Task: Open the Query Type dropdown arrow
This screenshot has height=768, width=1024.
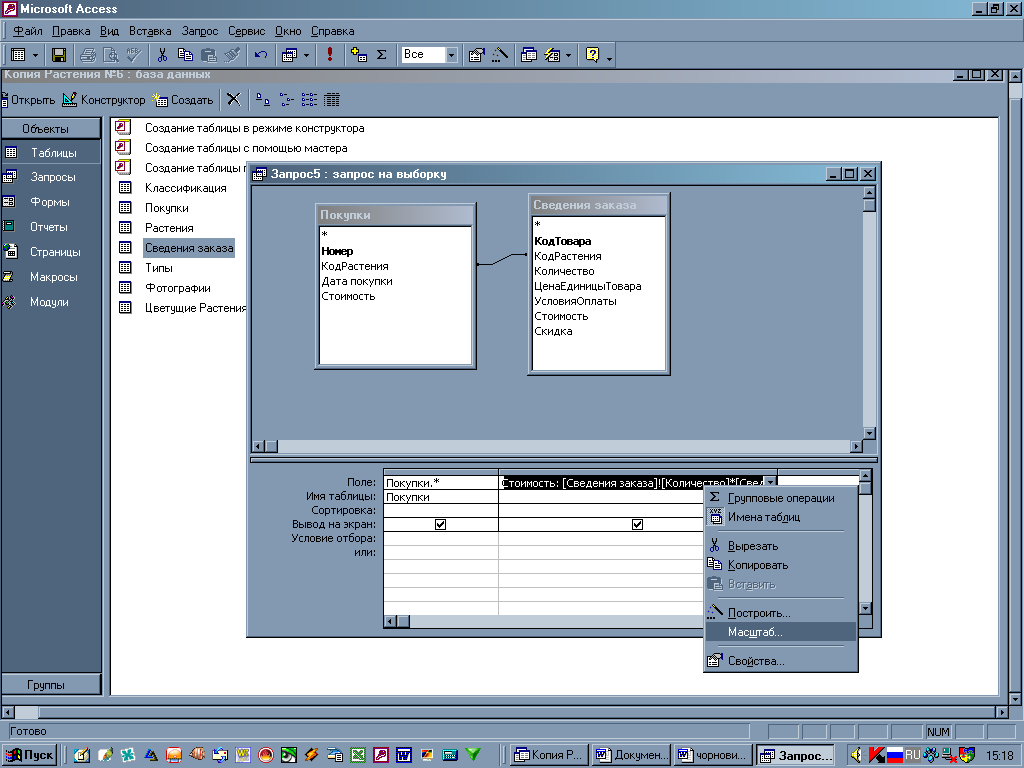Action: (x=306, y=56)
